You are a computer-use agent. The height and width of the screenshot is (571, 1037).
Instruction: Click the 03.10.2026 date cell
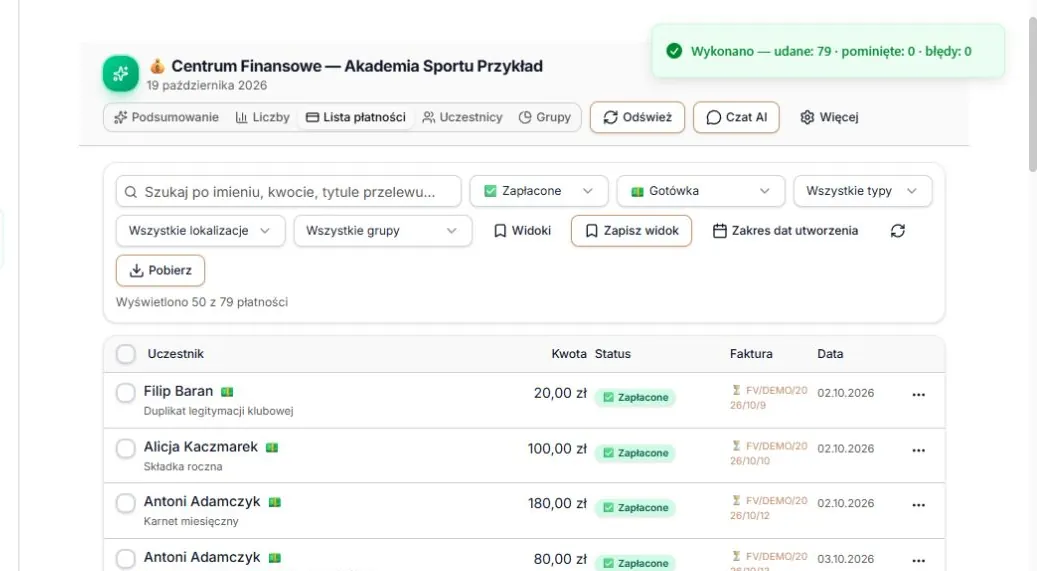pyautogui.click(x=845, y=559)
